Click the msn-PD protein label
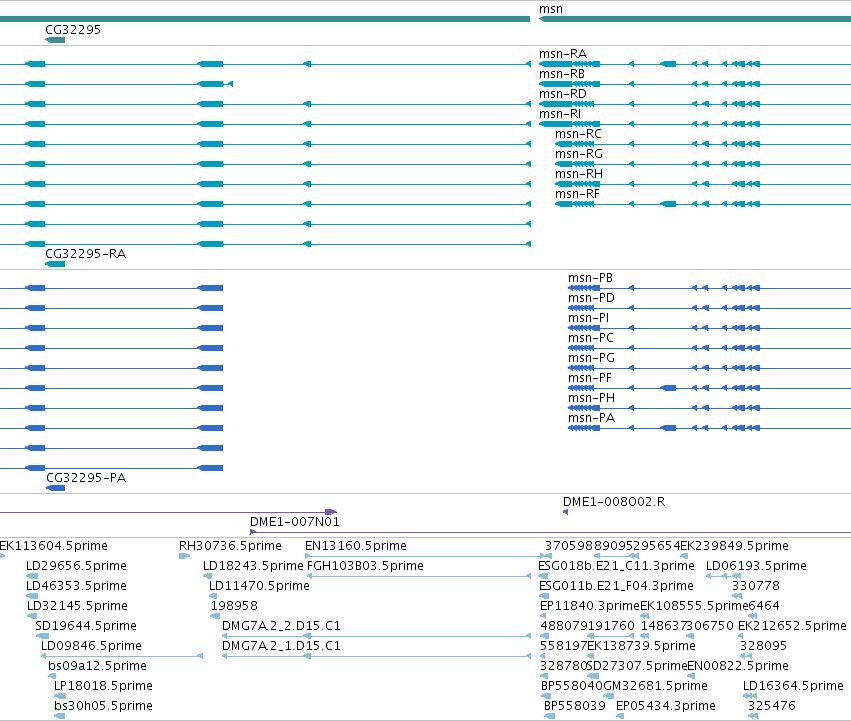The width and height of the screenshot is (851, 721). coord(592,298)
